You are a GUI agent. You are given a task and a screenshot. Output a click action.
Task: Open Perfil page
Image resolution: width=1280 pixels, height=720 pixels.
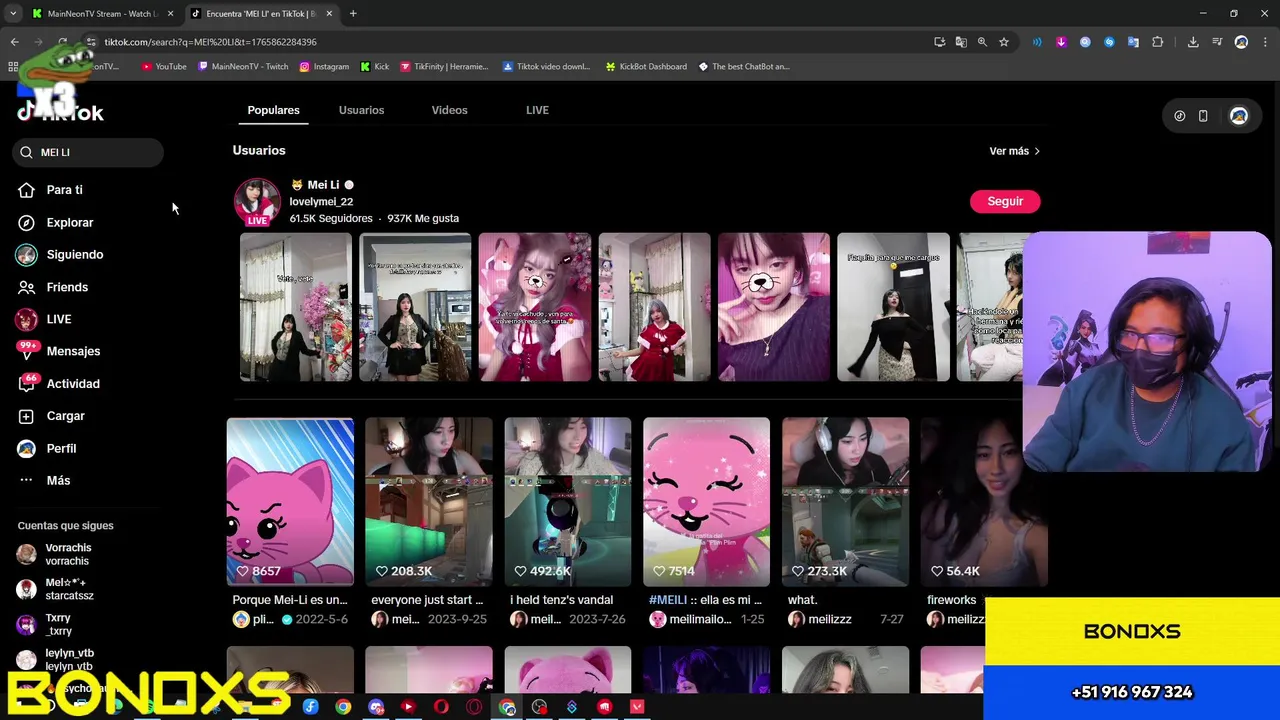(x=61, y=448)
